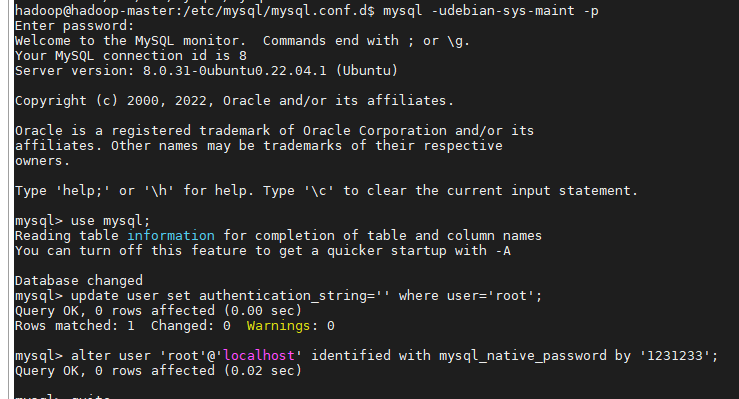Click the shell command 'mysql -udebian-sys-maint -p'
This screenshot has width=739, height=399.
[x=491, y=11]
